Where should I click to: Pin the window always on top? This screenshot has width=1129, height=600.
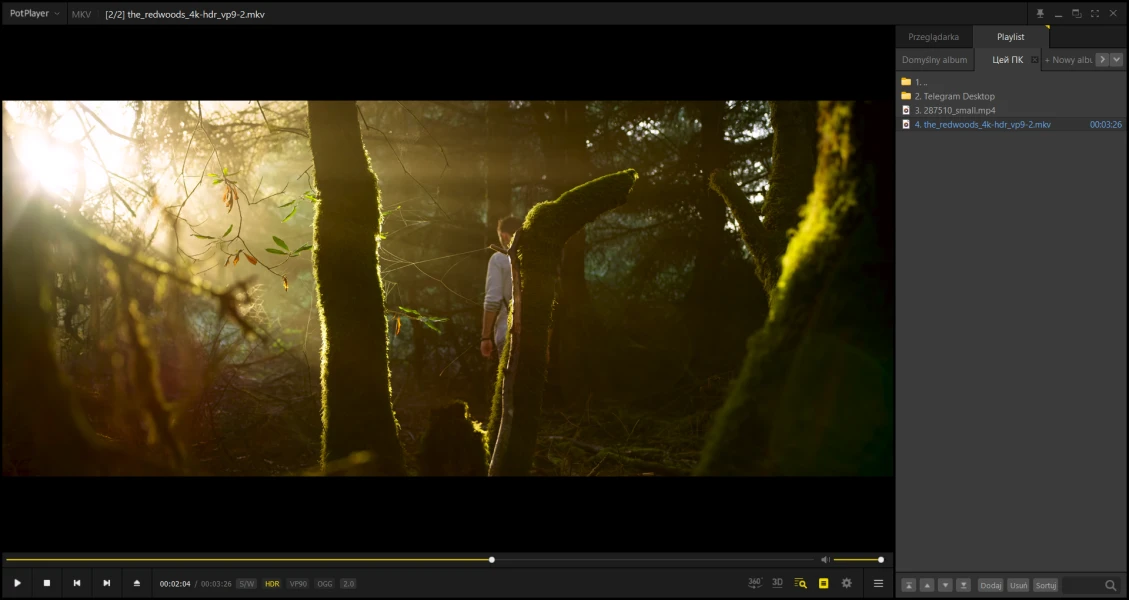pos(1040,14)
